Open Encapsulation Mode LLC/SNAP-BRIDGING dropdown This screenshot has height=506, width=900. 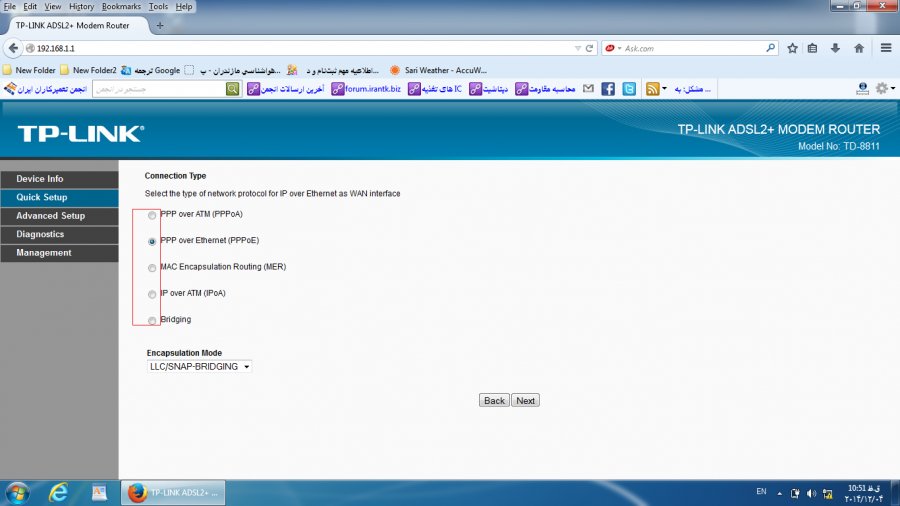click(x=199, y=367)
